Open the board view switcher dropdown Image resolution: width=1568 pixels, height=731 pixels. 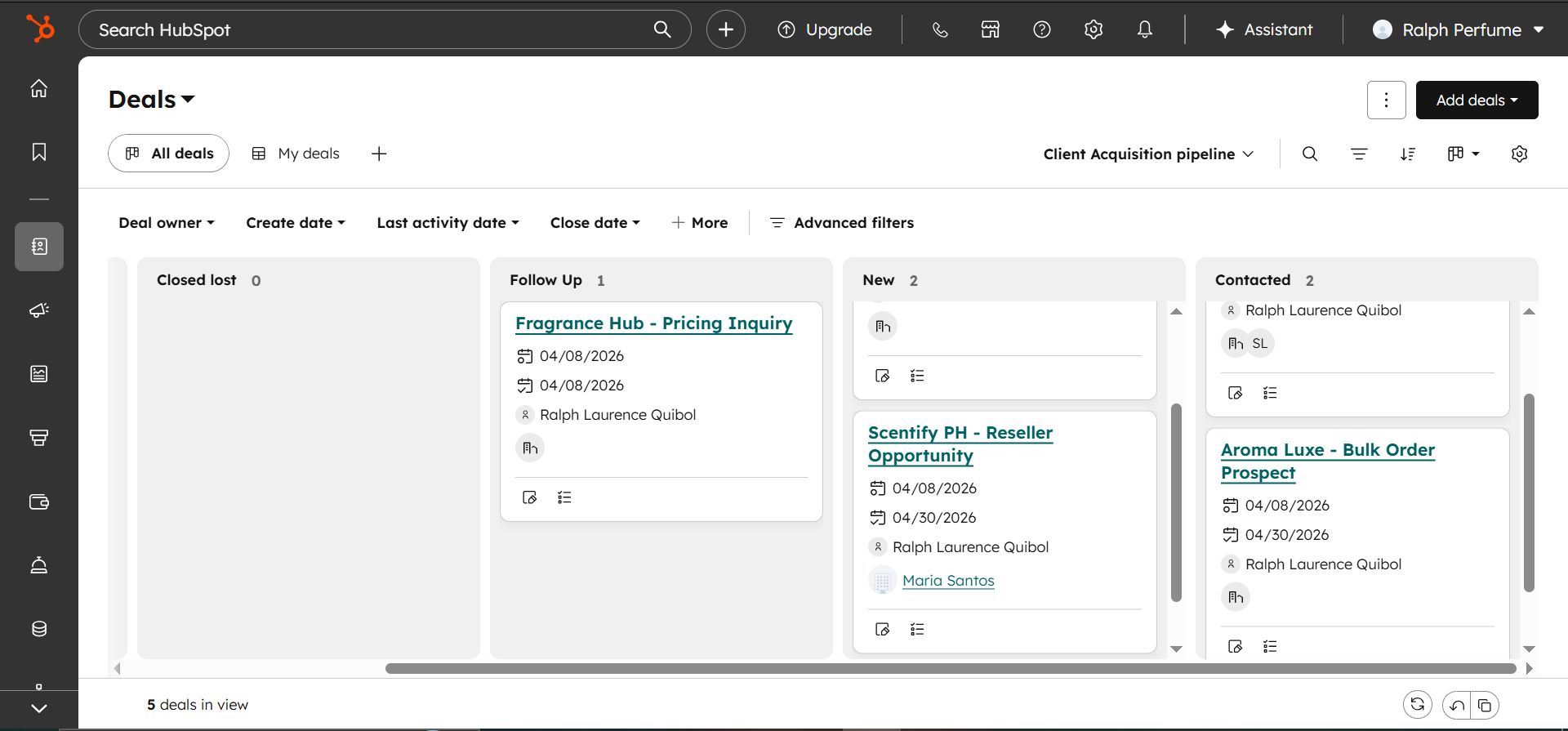click(1463, 154)
